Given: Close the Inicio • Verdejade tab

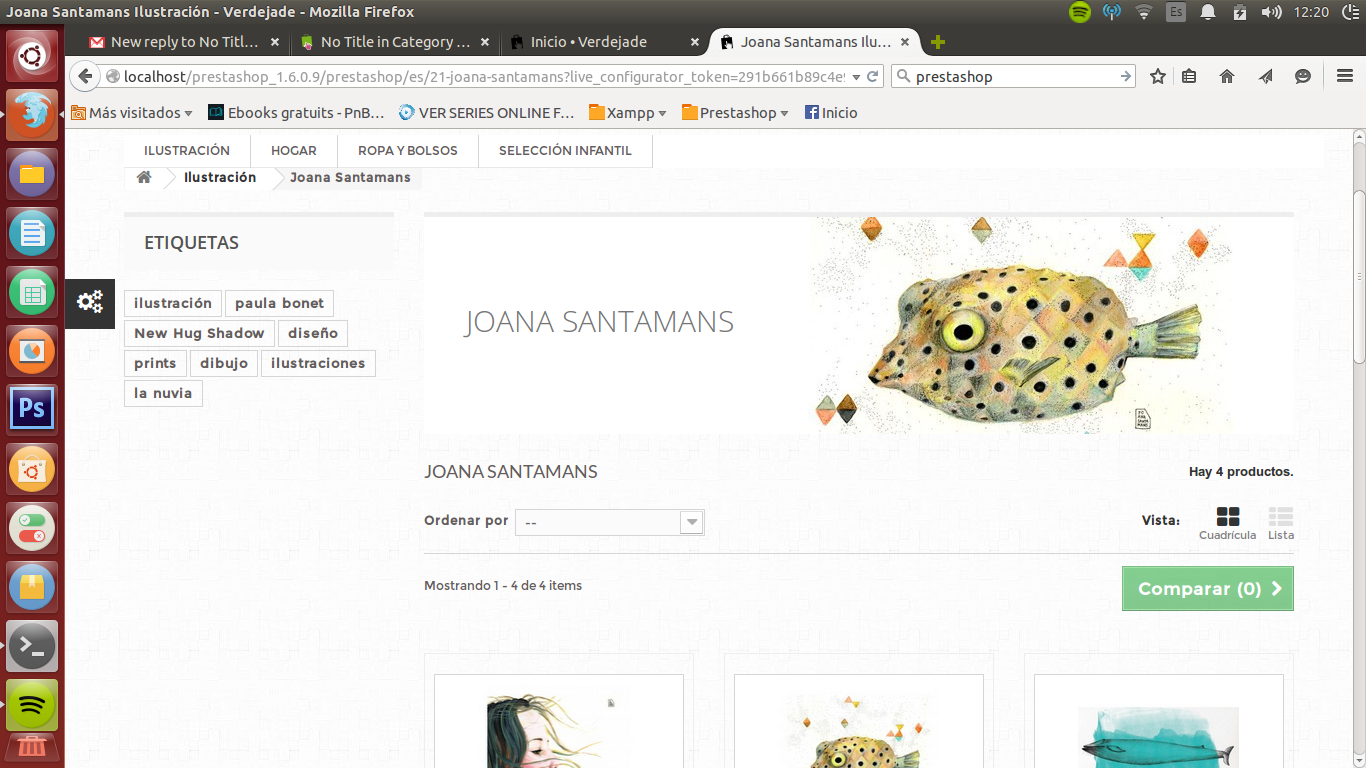Looking at the screenshot, I should (695, 42).
